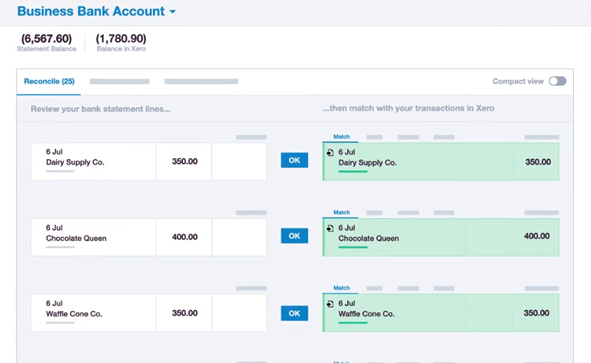Click matched Chocolate Queen green transaction
Image resolution: width=591 pixels, height=363 pixels.
click(441, 237)
